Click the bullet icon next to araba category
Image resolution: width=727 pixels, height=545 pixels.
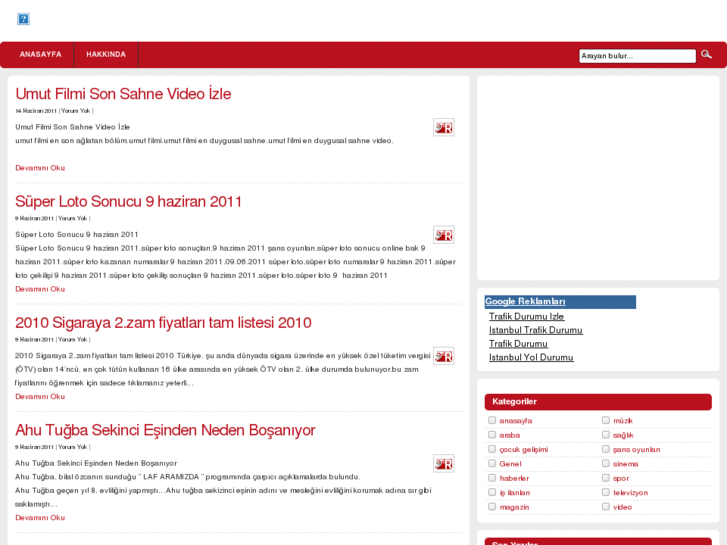[x=492, y=435]
